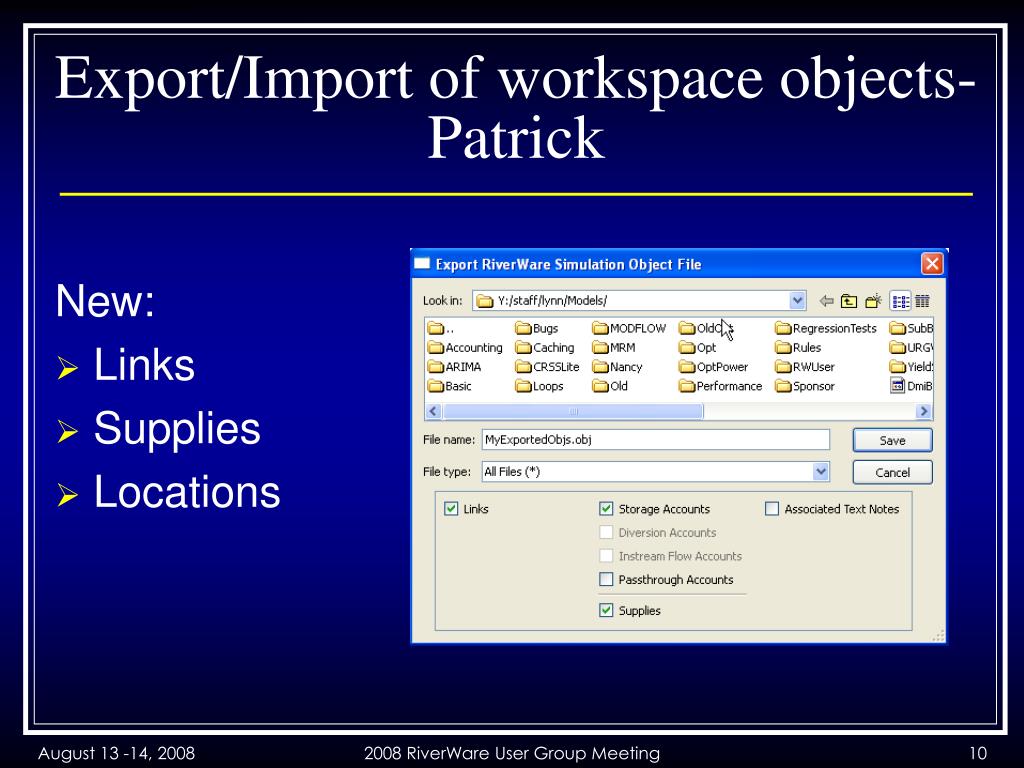The height and width of the screenshot is (768, 1024).
Task: Click the File name input field
Action: [656, 440]
